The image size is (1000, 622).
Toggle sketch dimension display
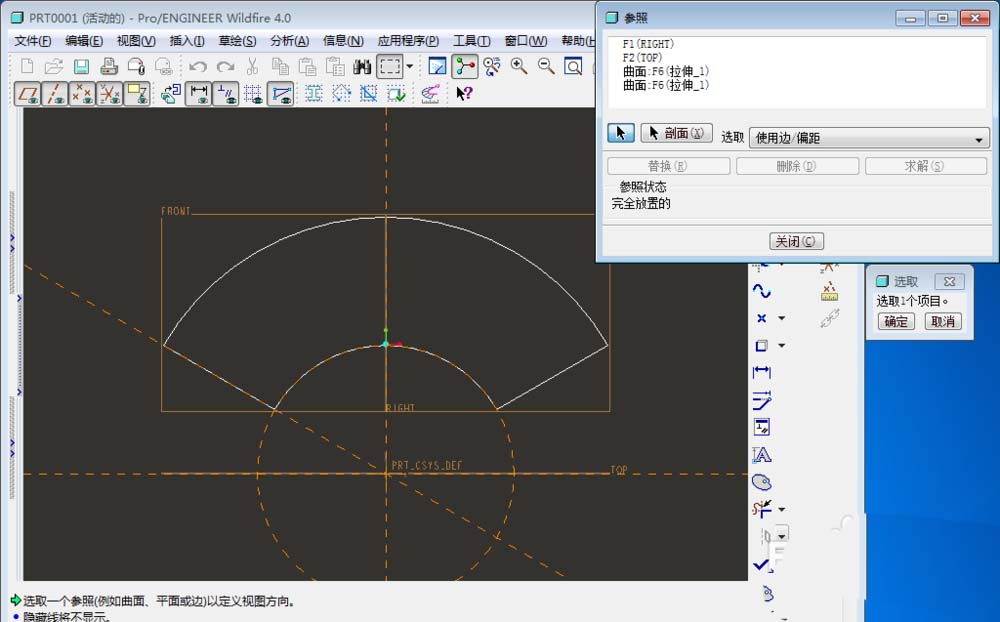199,94
